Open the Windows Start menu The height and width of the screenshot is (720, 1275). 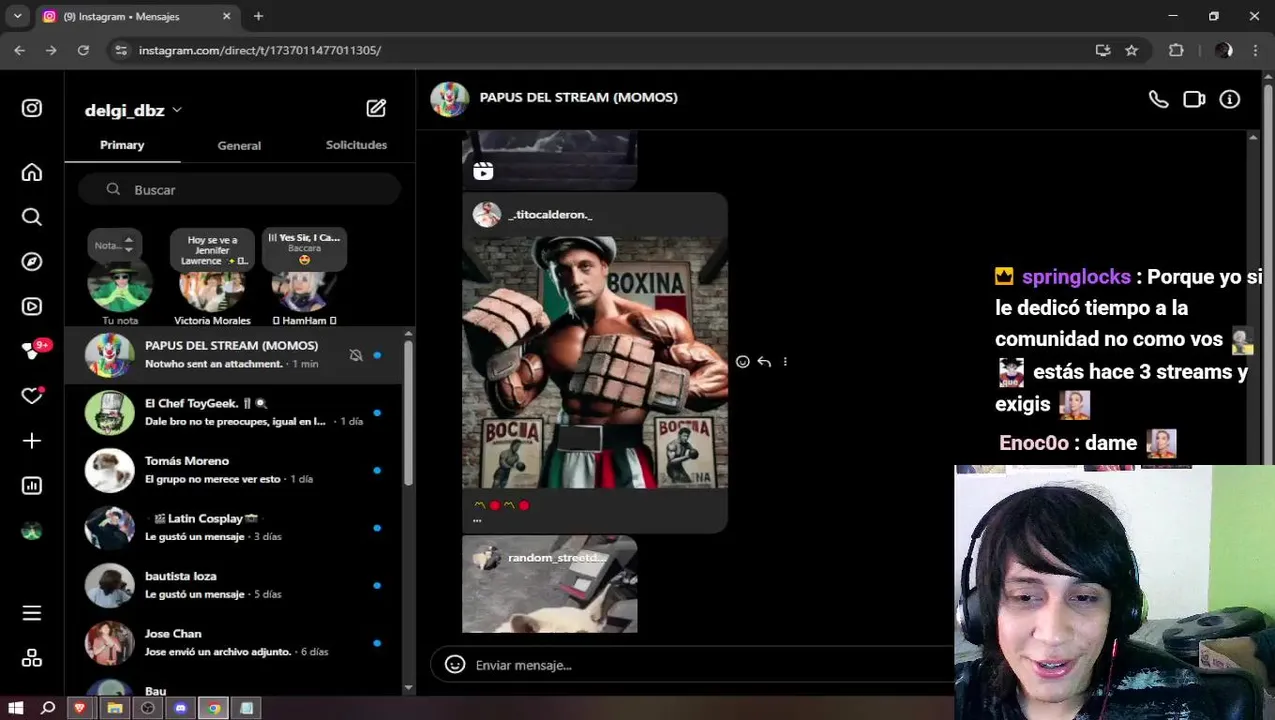pos(16,708)
